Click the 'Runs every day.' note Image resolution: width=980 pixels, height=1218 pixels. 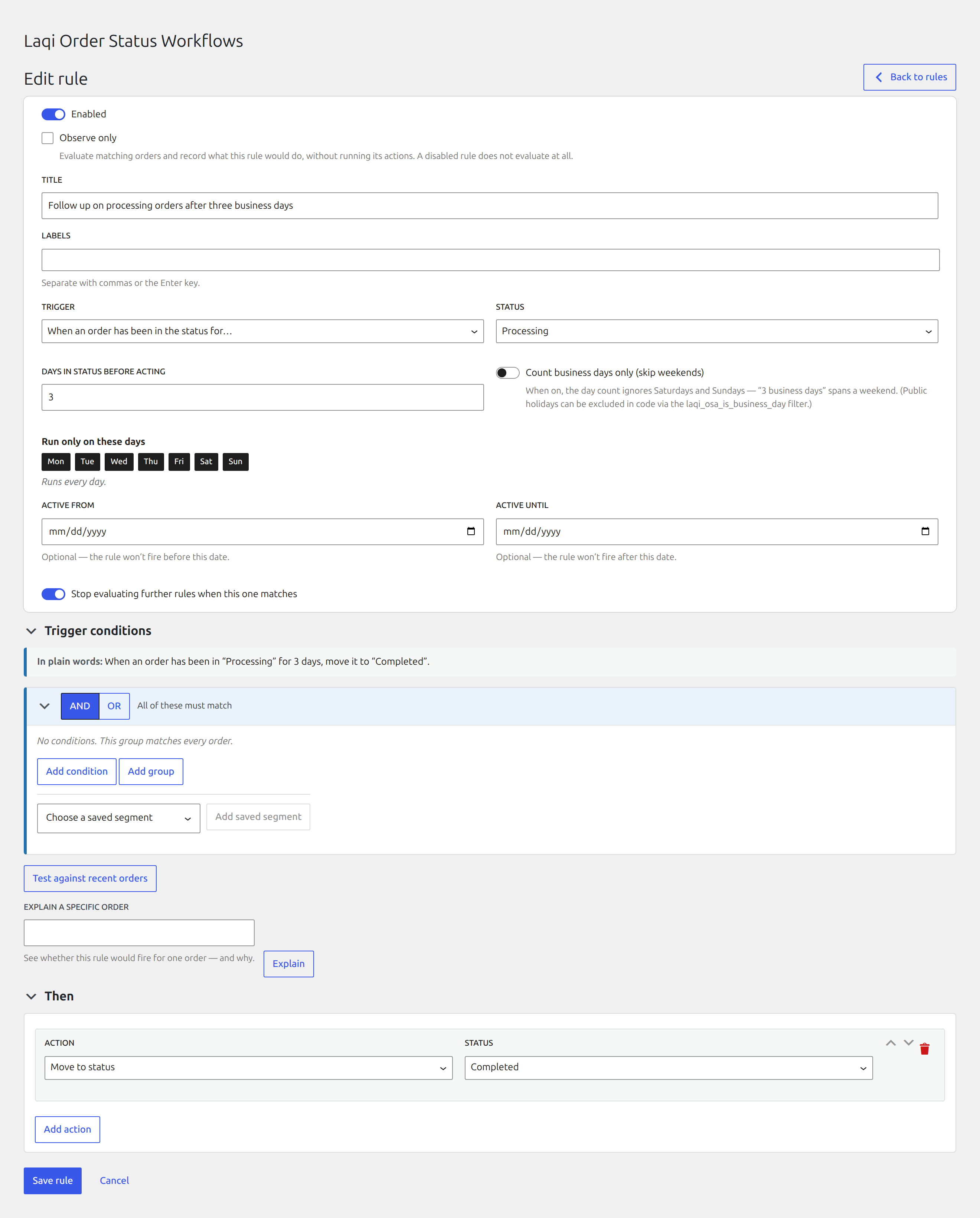(x=74, y=482)
